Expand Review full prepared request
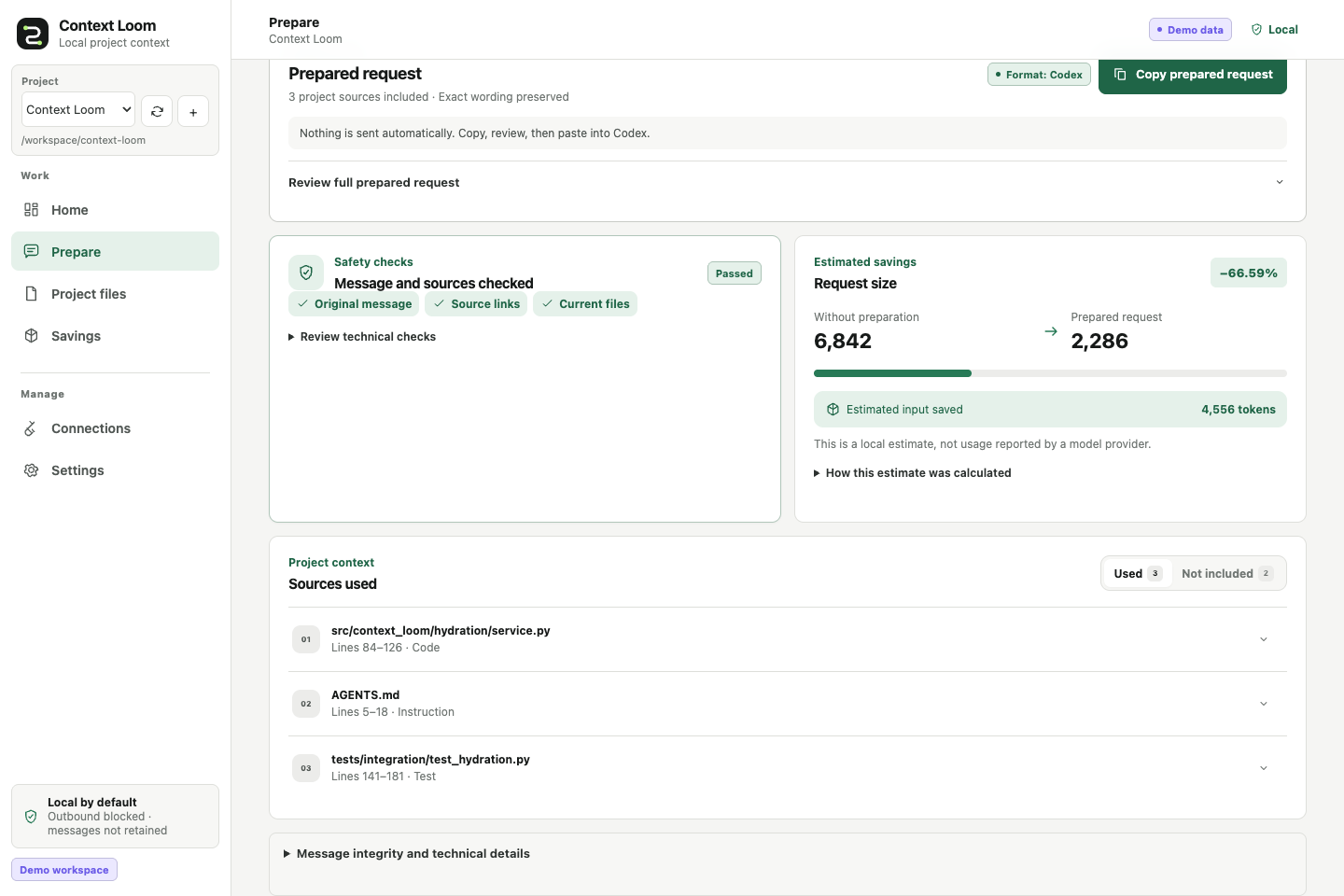The image size is (1344, 896). (x=787, y=182)
